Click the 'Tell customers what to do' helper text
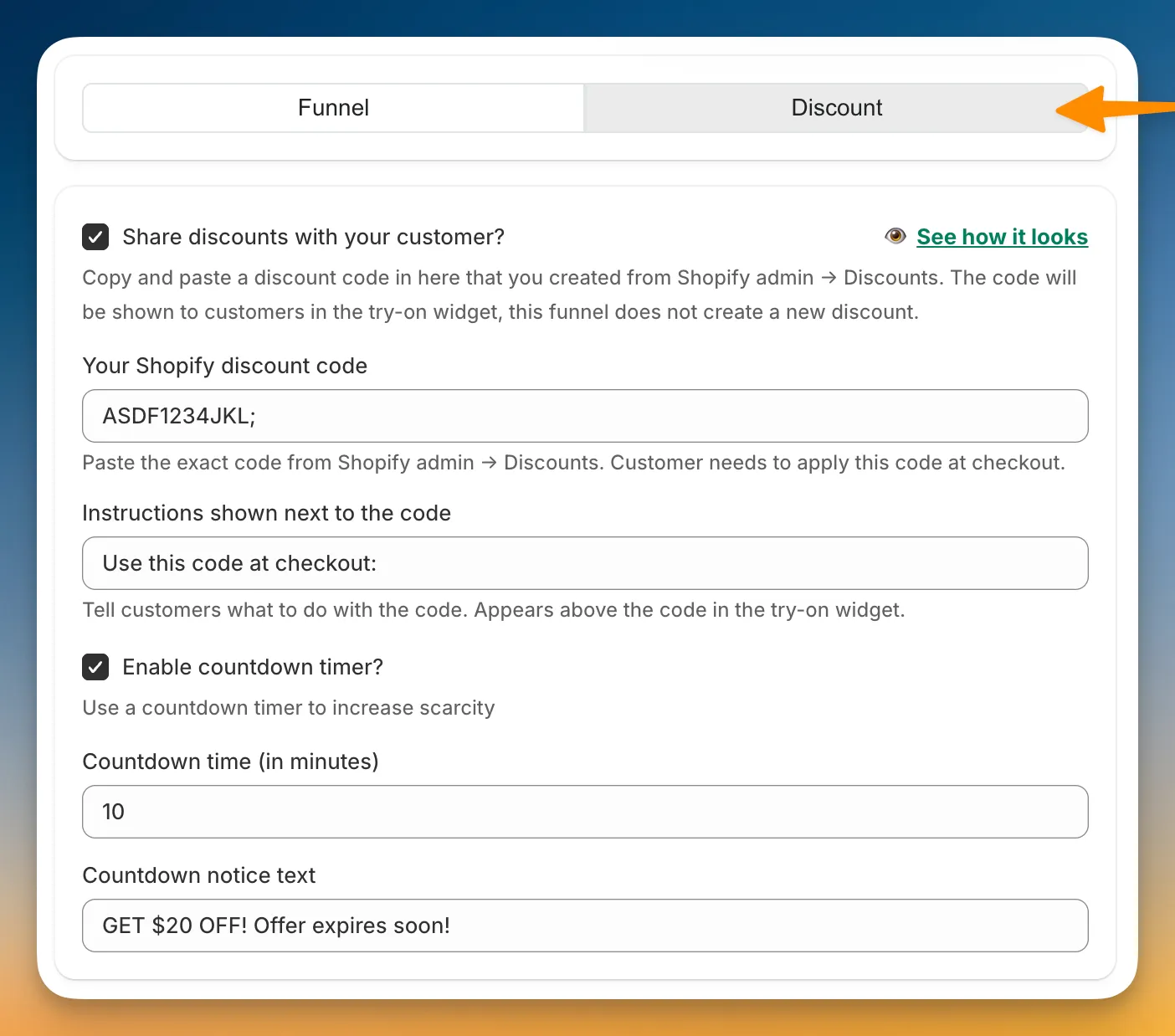The height and width of the screenshot is (1036, 1175). (493, 610)
